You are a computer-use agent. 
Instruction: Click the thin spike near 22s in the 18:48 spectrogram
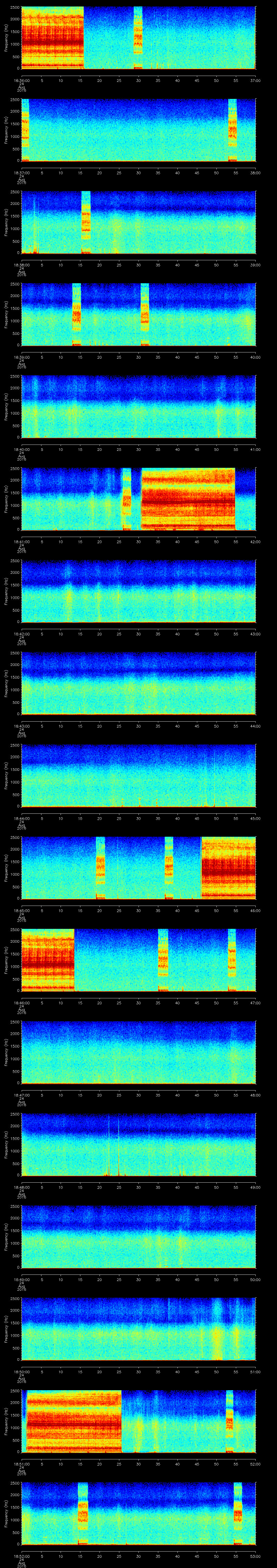tap(109, 1144)
